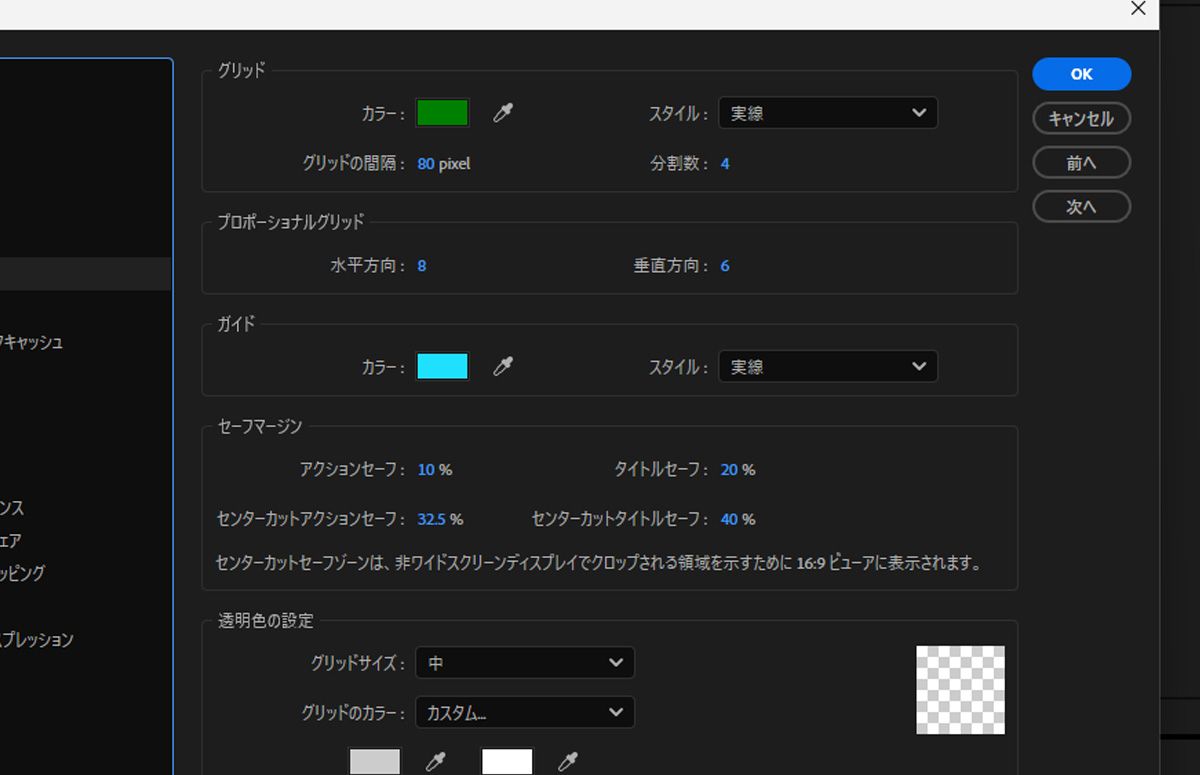Click the eyedropper beside the white transparency swatch
This screenshot has height=775, width=1200.
(x=567, y=761)
